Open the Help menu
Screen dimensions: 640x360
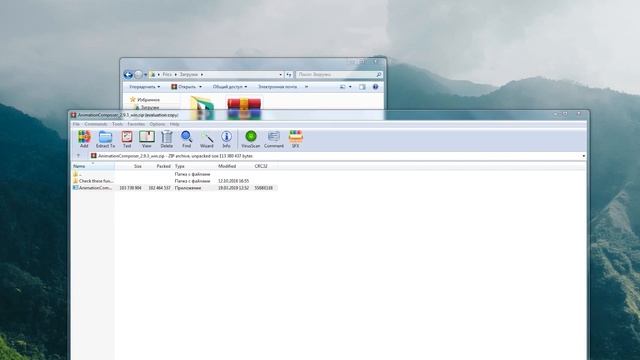click(175, 124)
